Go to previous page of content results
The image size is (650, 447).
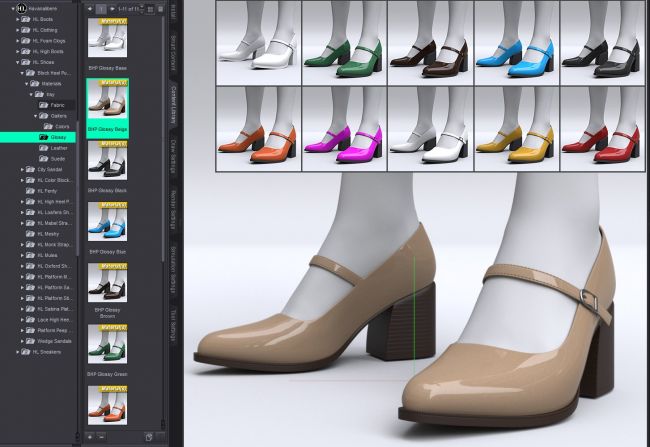point(88,8)
